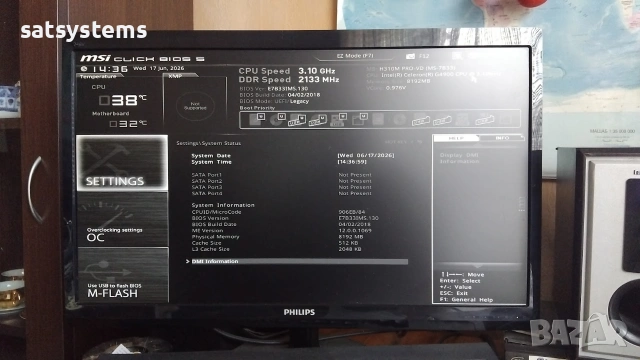Click the Motherboard temperature 32°C readout
Viewport: 640px width, 360px height.
(128, 123)
